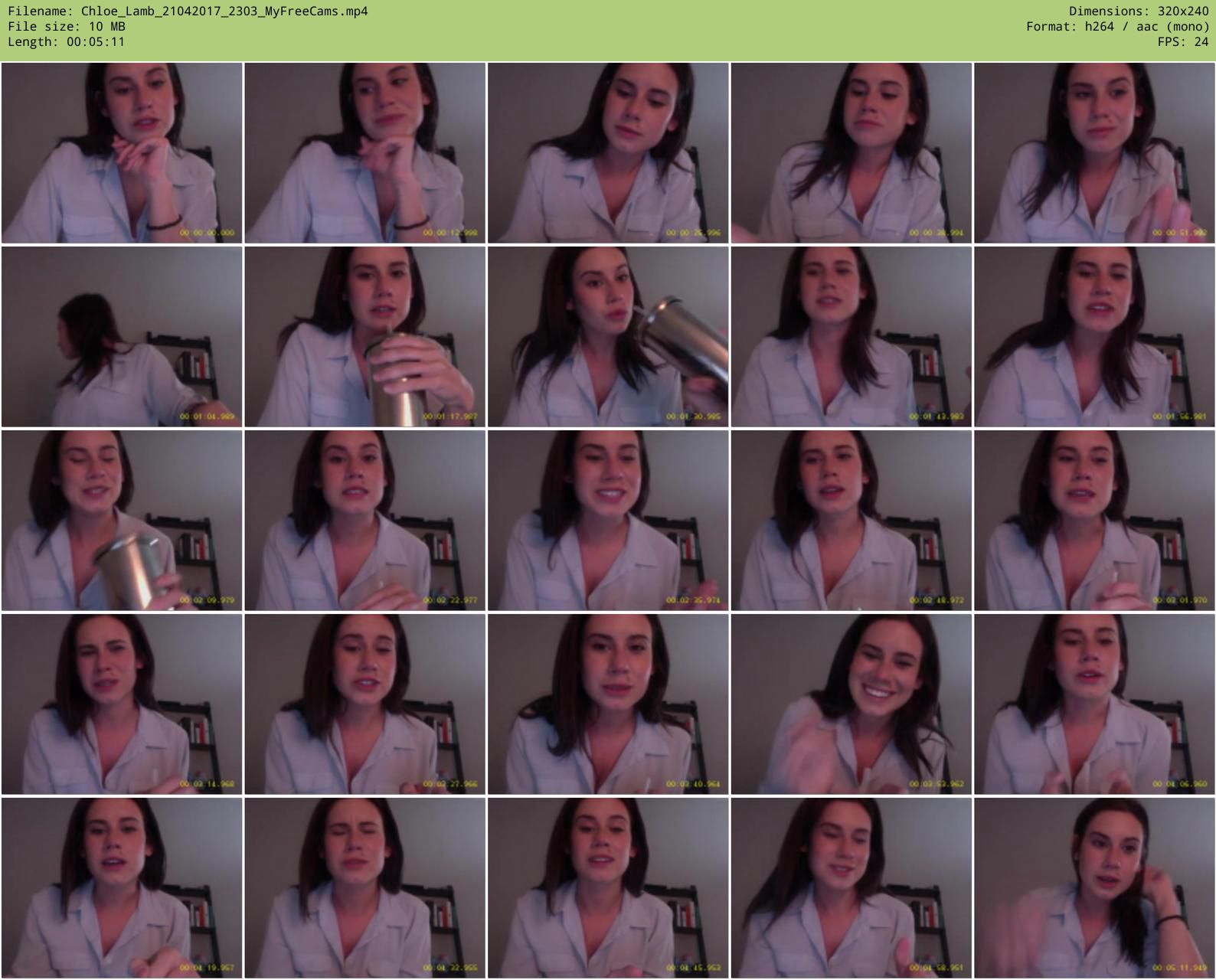This screenshot has width=1216, height=980.
Task: Open the frame thumbnail at 00:04:06
Action: [x=1094, y=704]
